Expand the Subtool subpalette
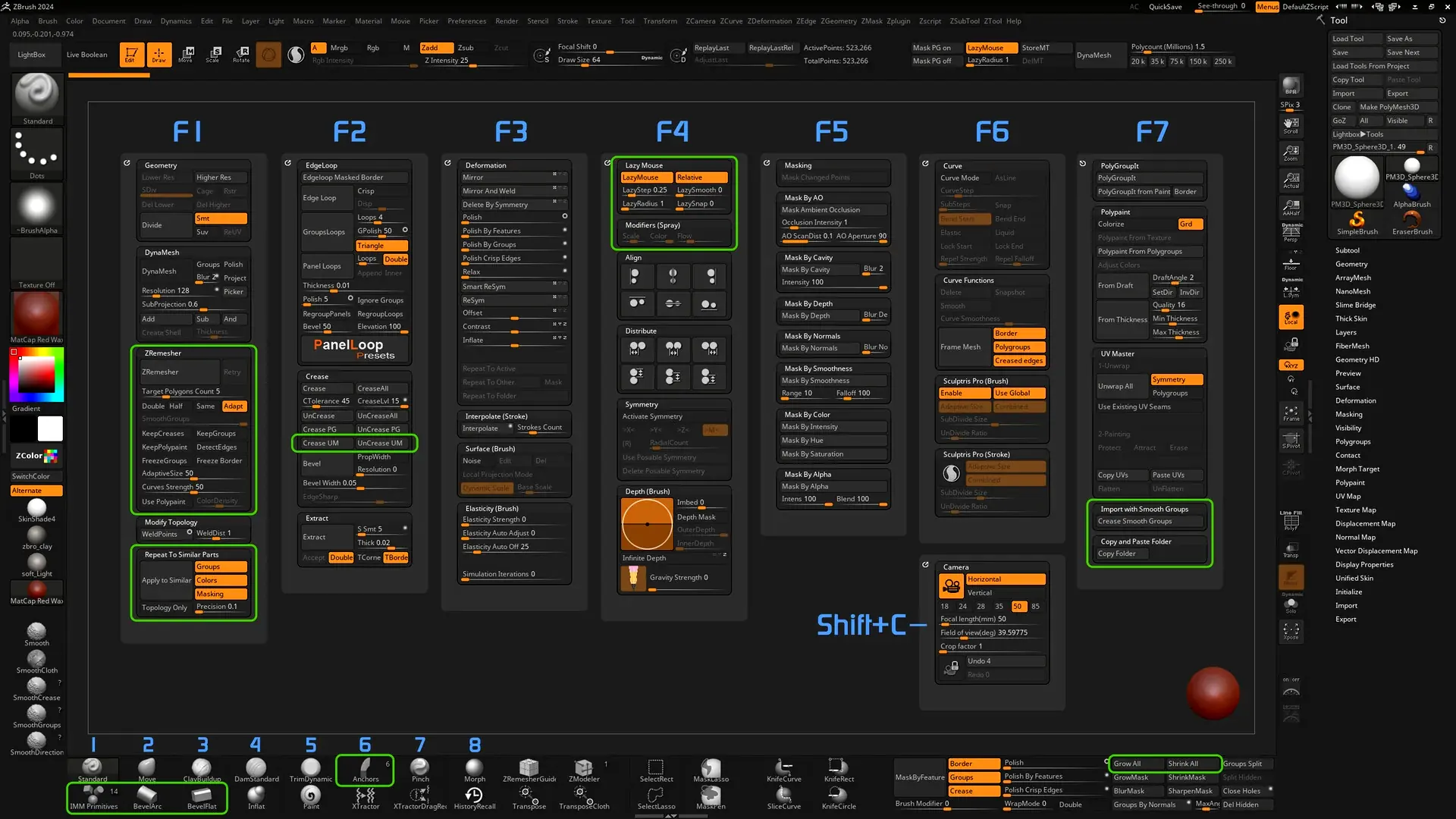1456x819 pixels. (x=1347, y=250)
